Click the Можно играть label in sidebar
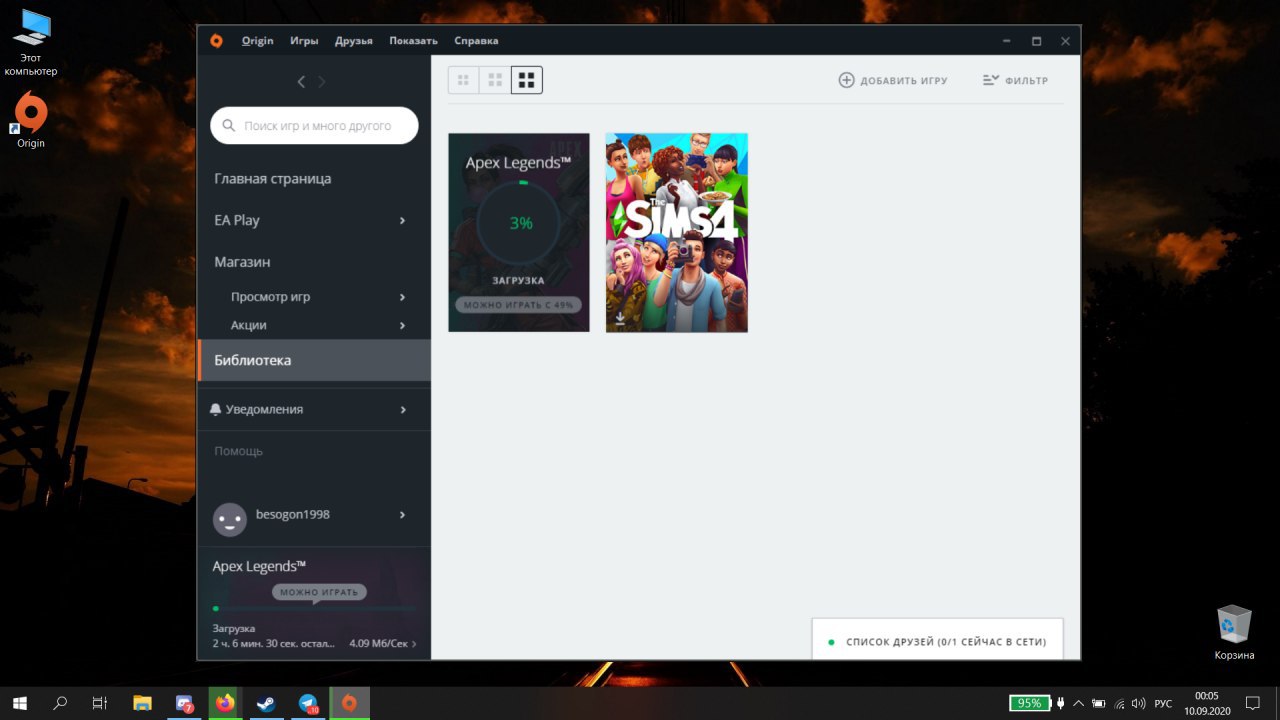This screenshot has height=720, width=1280. 319,592
